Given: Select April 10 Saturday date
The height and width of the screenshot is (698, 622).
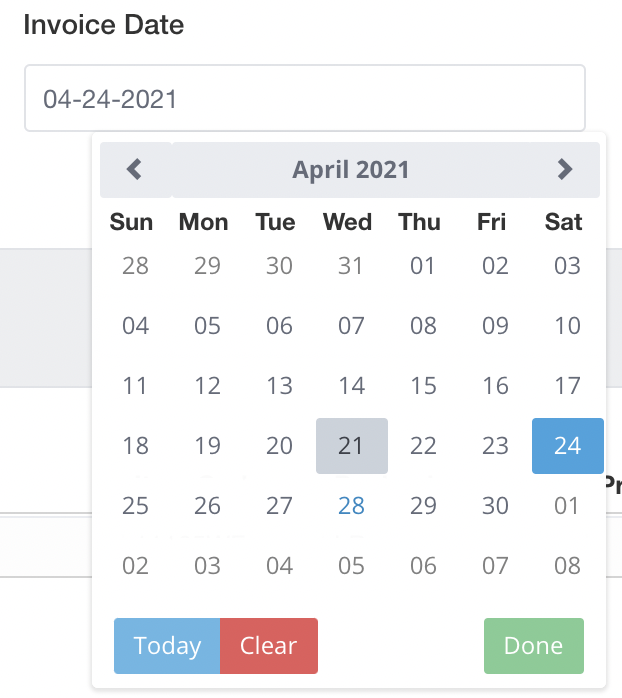Looking at the screenshot, I should click(567, 326).
